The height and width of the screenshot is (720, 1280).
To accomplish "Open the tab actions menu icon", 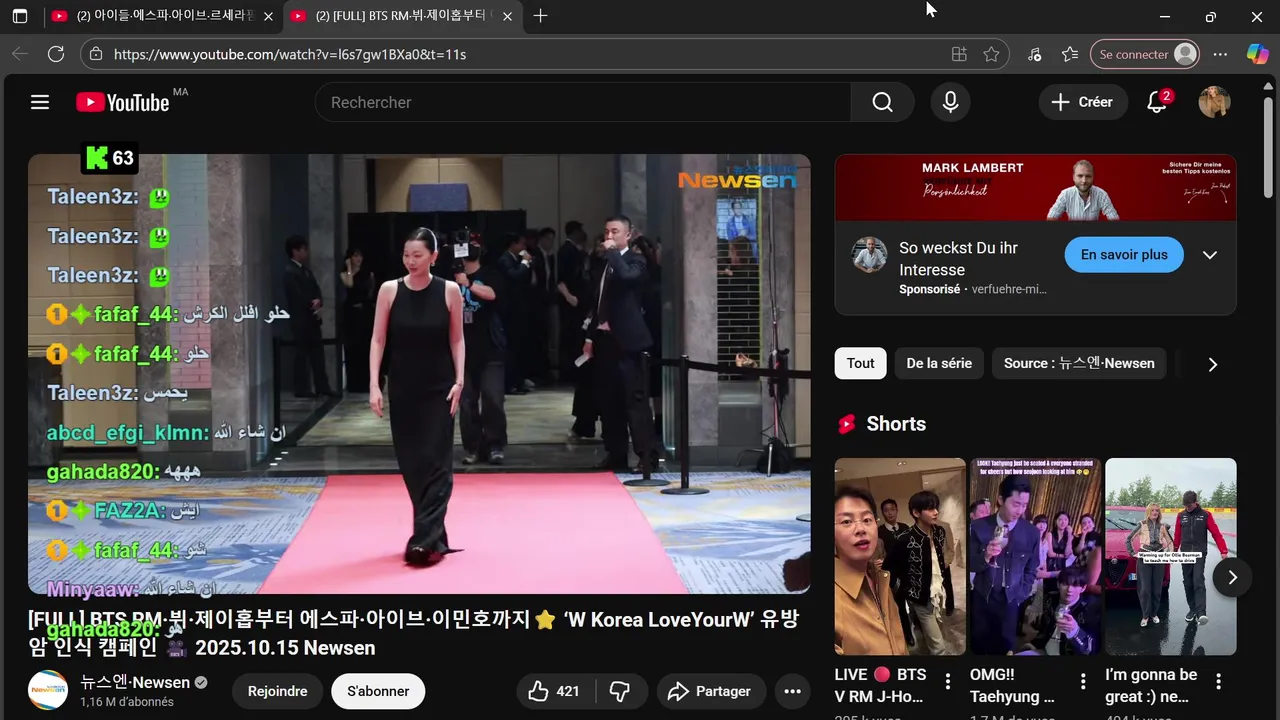I will [x=20, y=16].
